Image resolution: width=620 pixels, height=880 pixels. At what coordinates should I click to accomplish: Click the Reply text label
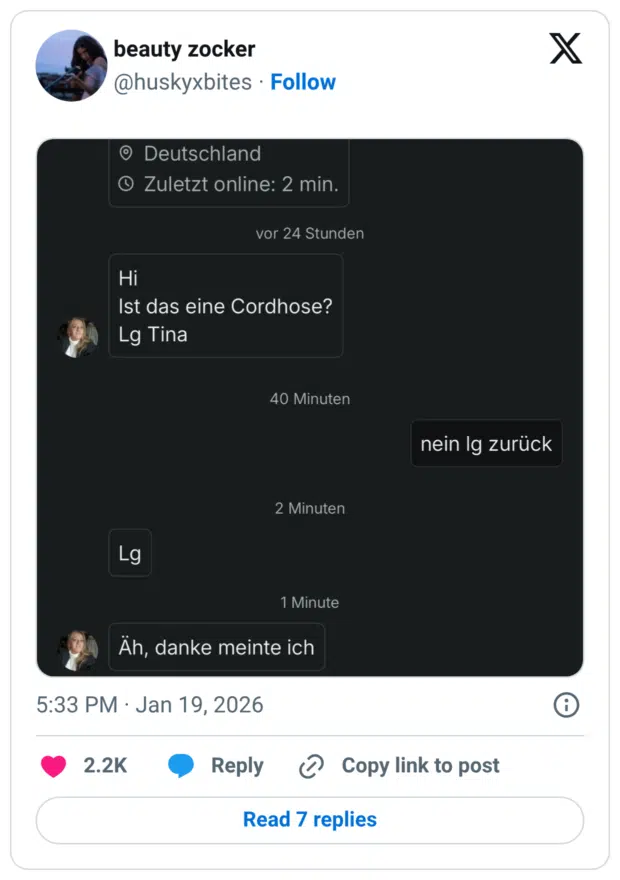(237, 766)
